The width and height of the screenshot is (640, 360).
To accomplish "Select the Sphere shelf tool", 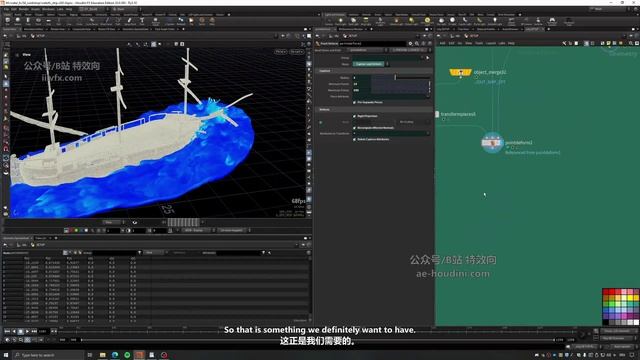I will pyautogui.click(x=18, y=21).
